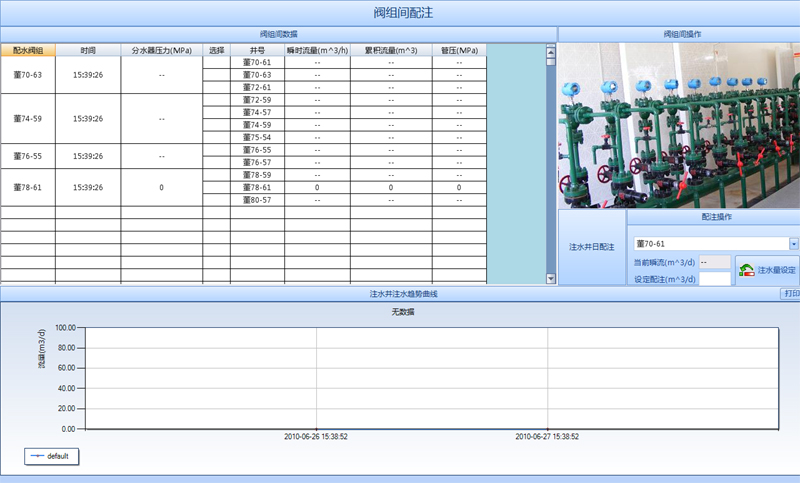The image size is (800, 483).
Task: Click the 注水量设定 button icon
Action: pos(747,270)
